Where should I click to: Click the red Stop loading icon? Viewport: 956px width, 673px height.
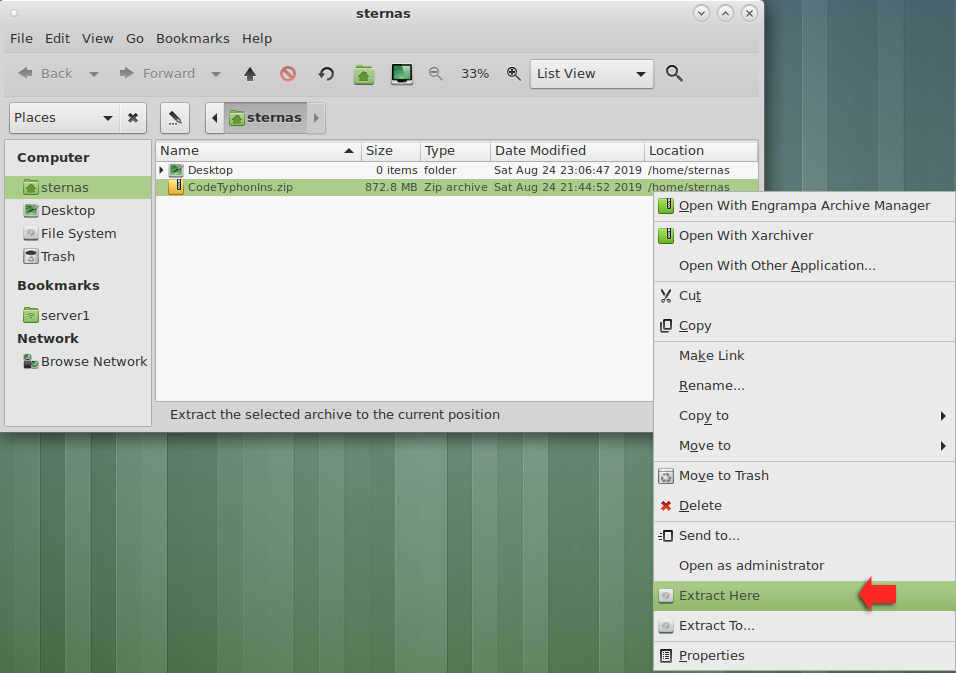[288, 74]
